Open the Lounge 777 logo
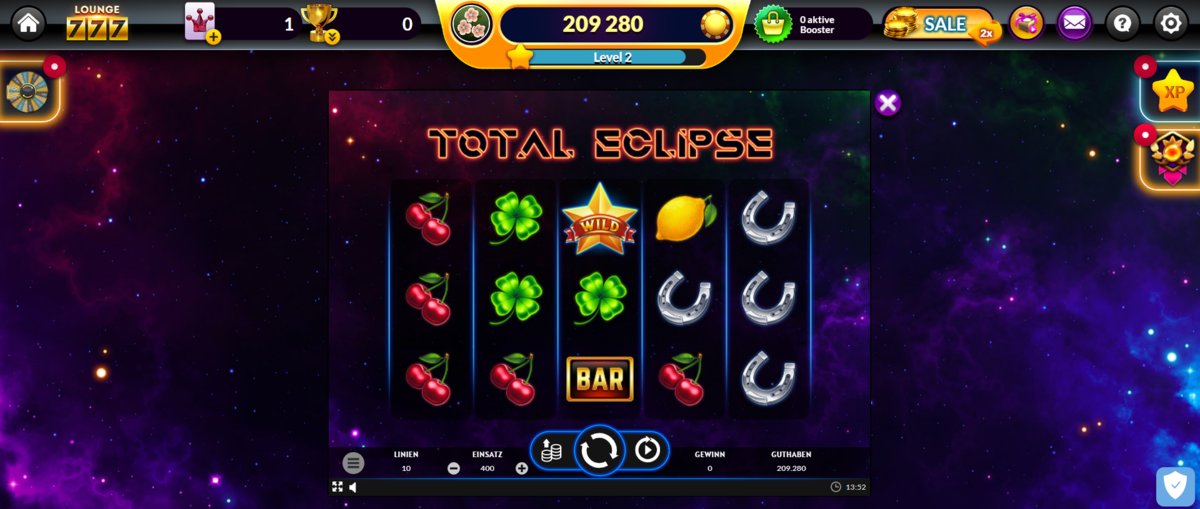Image resolution: width=1200 pixels, height=509 pixels. [x=97, y=23]
